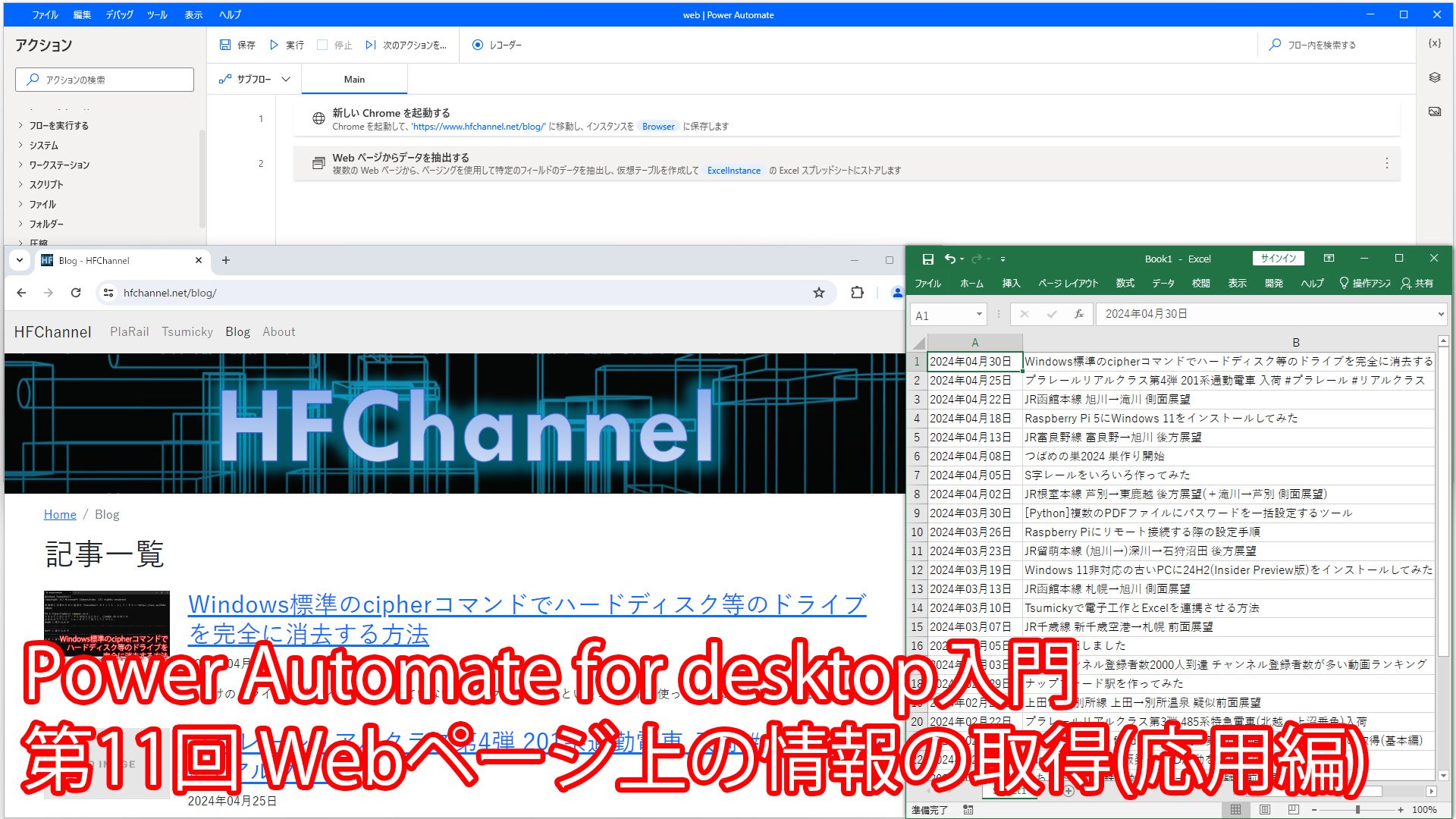Open the 編集 menu in Power Automate
The height and width of the screenshot is (819, 1456).
[x=82, y=14]
